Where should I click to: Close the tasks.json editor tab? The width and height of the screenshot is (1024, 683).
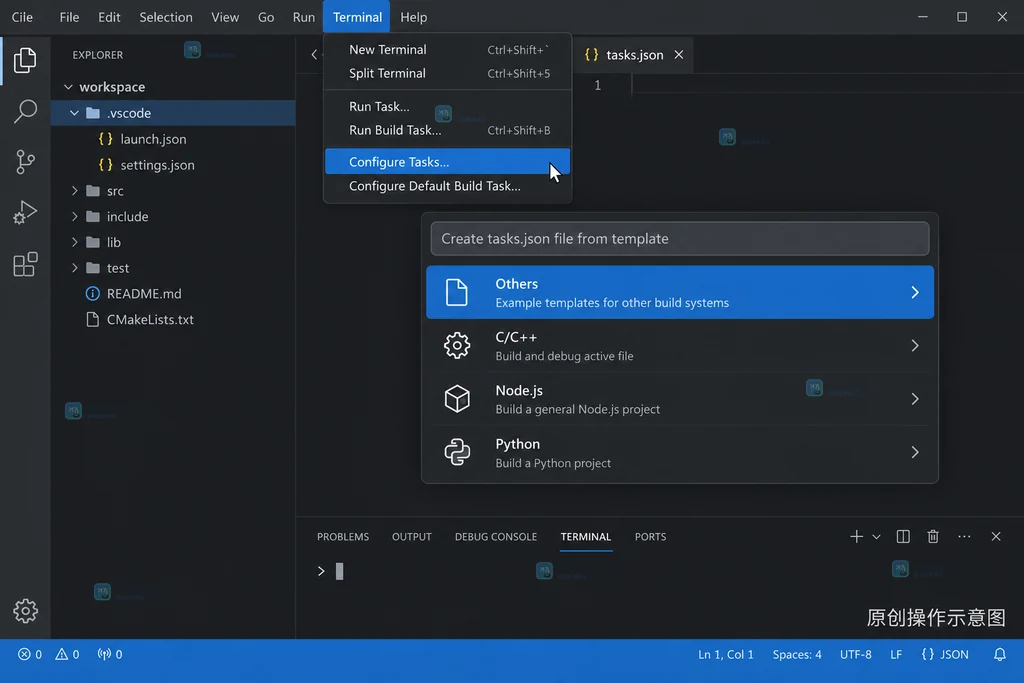pos(679,55)
